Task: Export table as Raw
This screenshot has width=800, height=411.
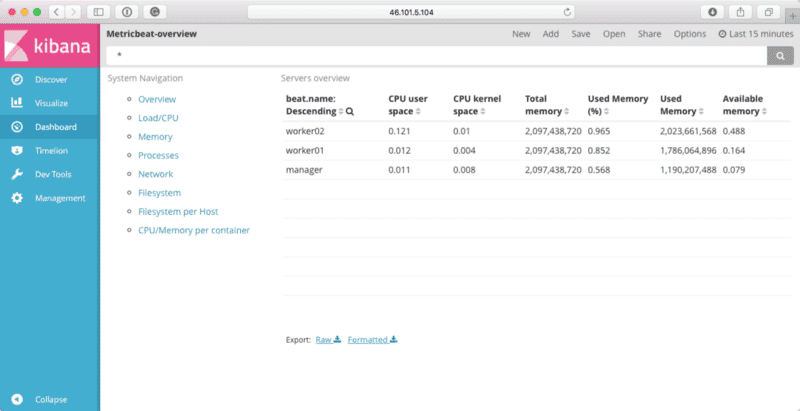Action: (328, 340)
